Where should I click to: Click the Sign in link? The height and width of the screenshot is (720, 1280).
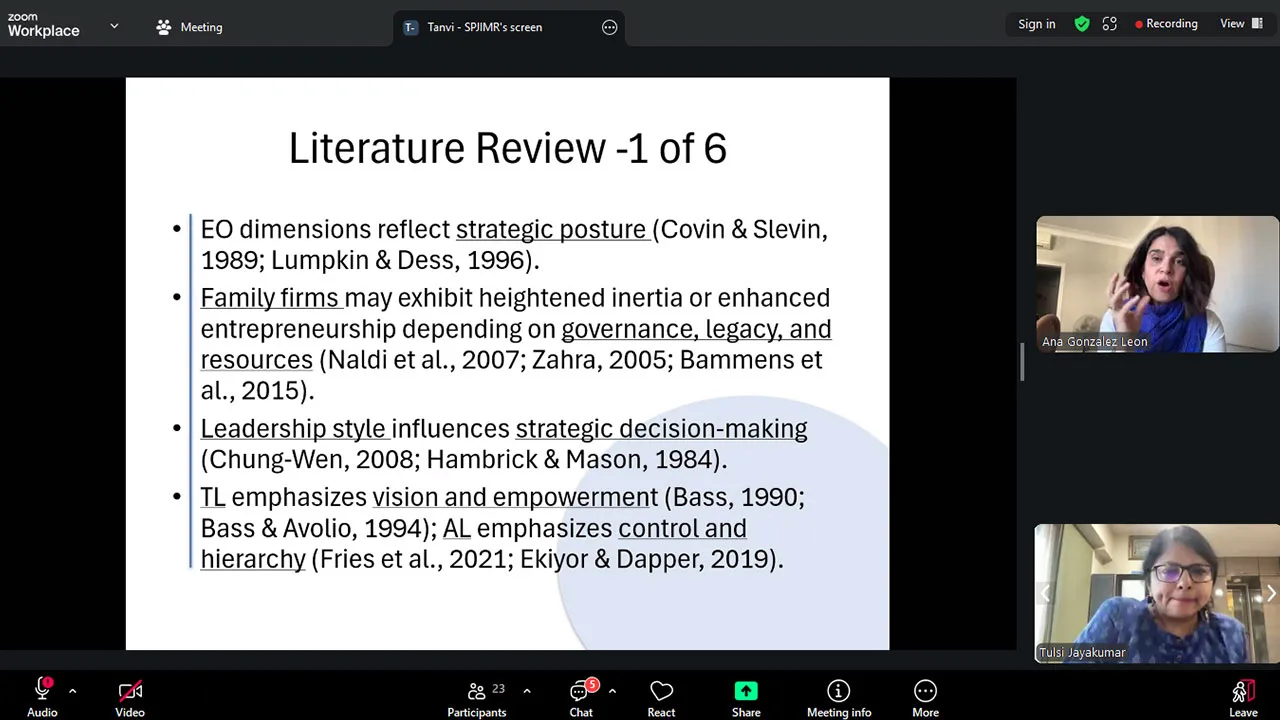click(x=1036, y=24)
